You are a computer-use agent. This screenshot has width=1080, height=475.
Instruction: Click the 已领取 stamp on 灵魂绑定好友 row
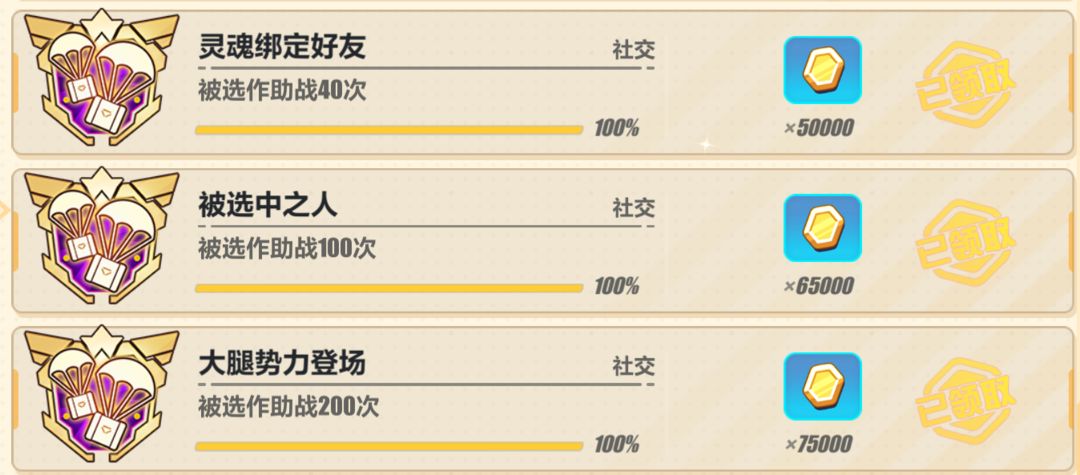click(x=966, y=84)
